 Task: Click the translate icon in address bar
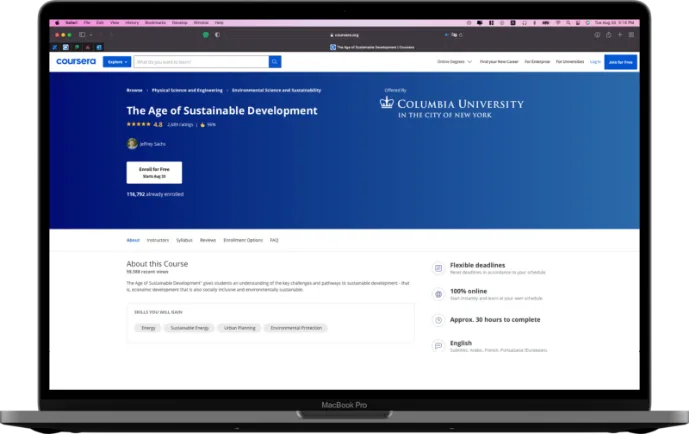(454, 35)
